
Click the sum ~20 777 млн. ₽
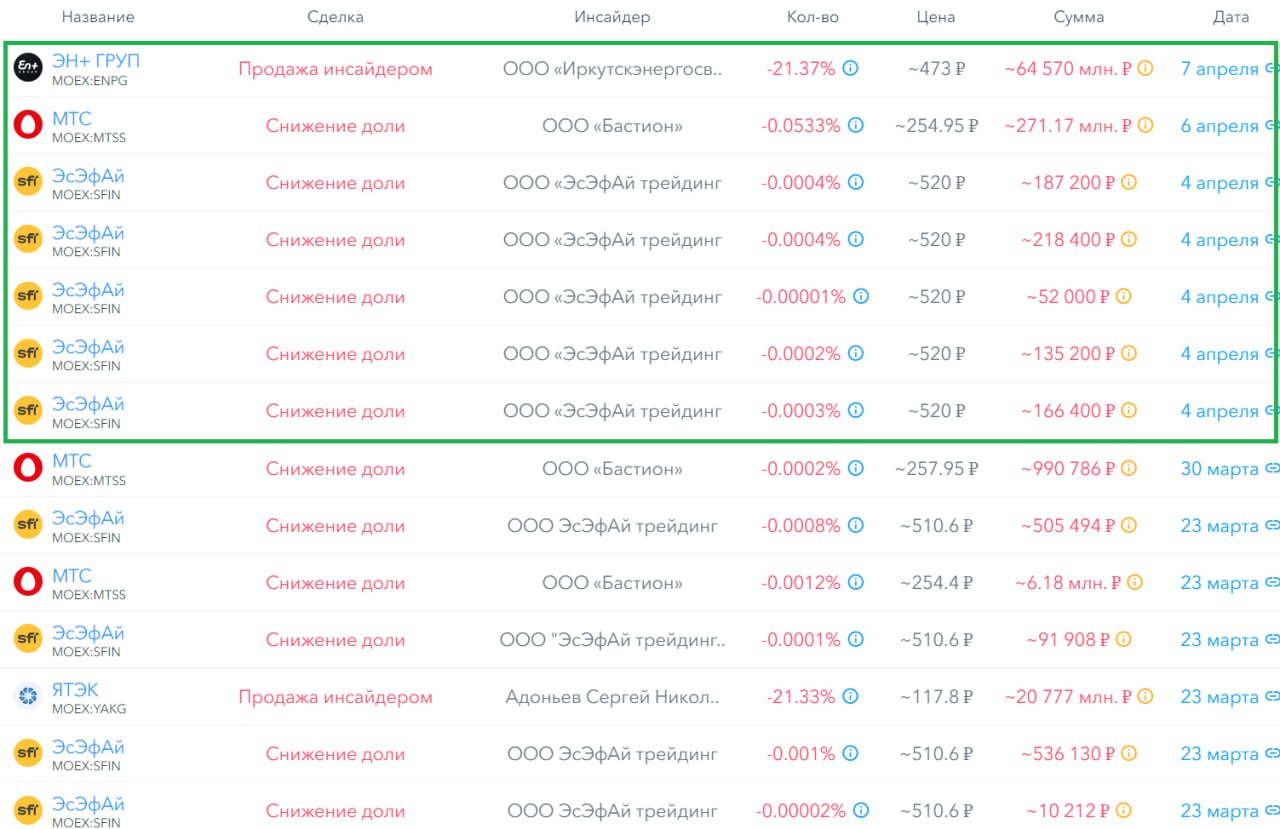(x=1068, y=697)
